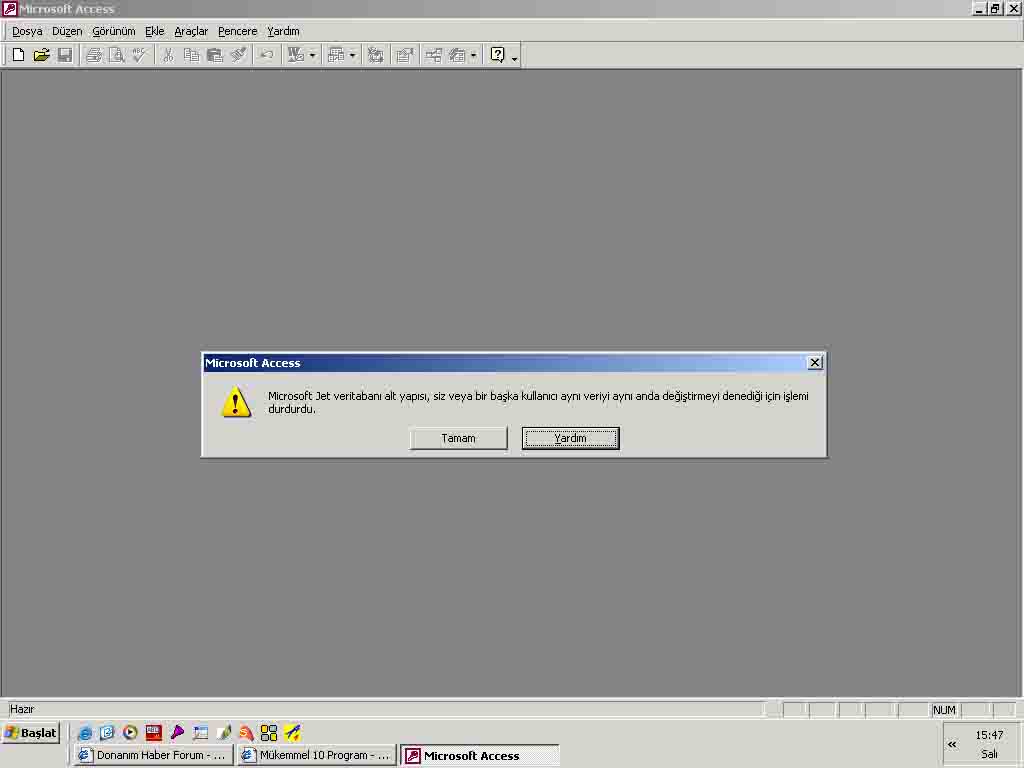This screenshot has height=768, width=1024.
Task: Open the Ekle menu
Action: pyautogui.click(x=155, y=31)
